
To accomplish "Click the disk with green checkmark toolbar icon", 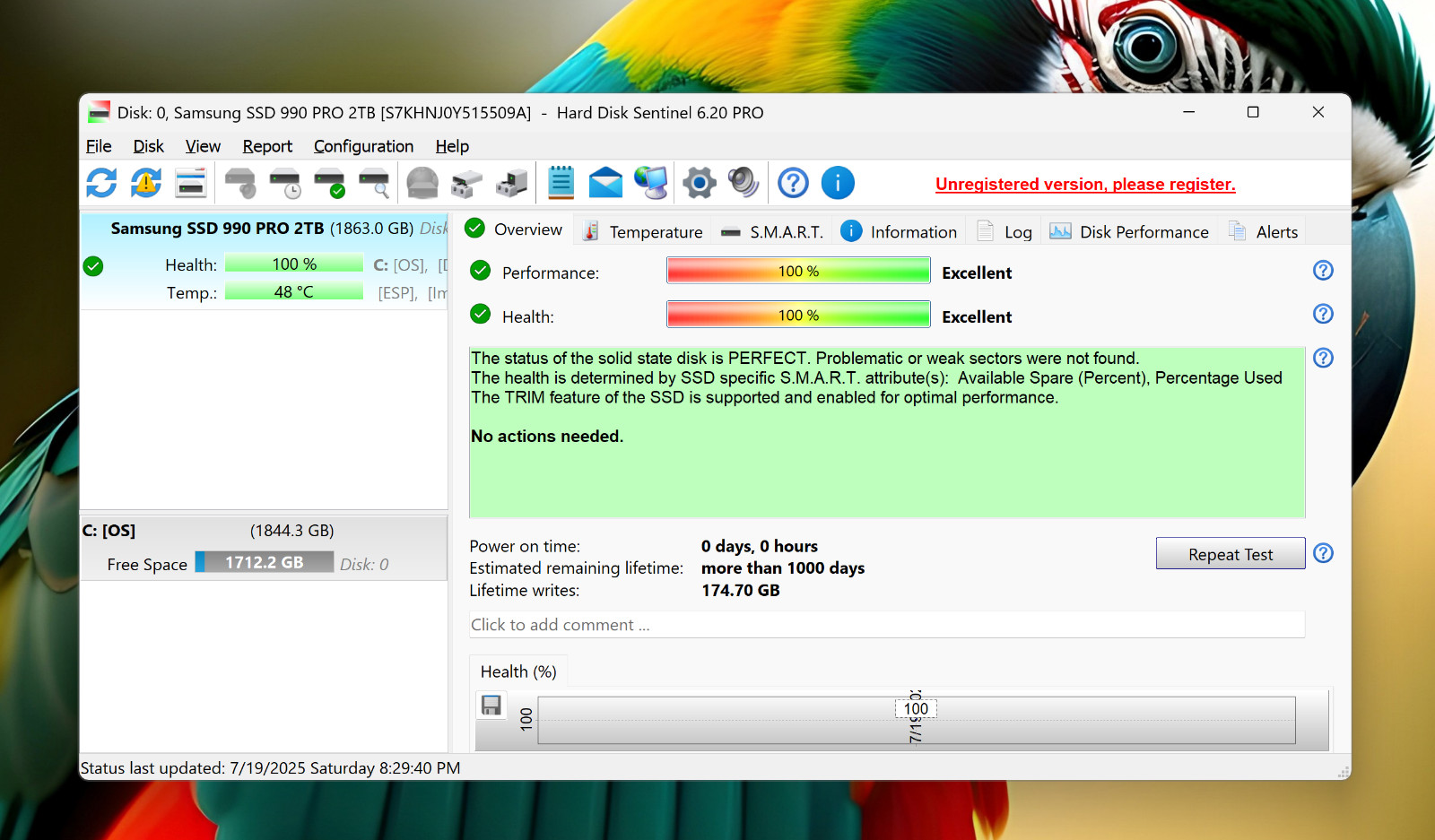I will click(x=330, y=183).
